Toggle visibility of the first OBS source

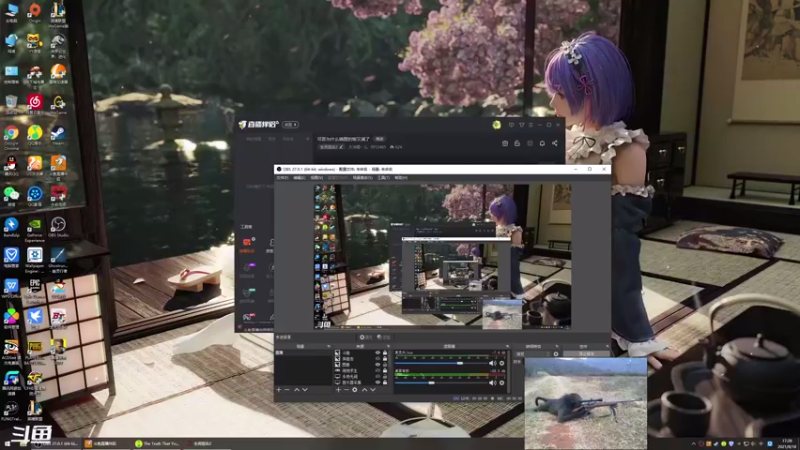pos(378,353)
